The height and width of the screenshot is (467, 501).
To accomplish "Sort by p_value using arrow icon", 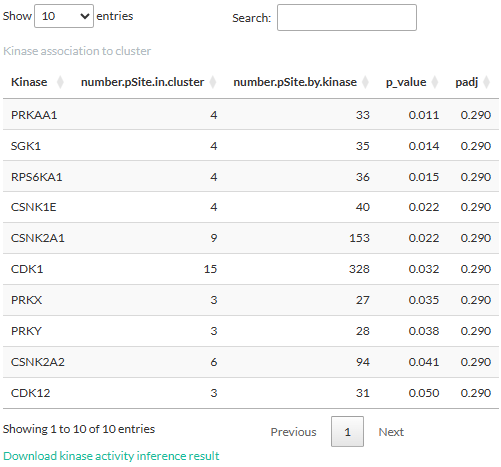I will (435, 82).
